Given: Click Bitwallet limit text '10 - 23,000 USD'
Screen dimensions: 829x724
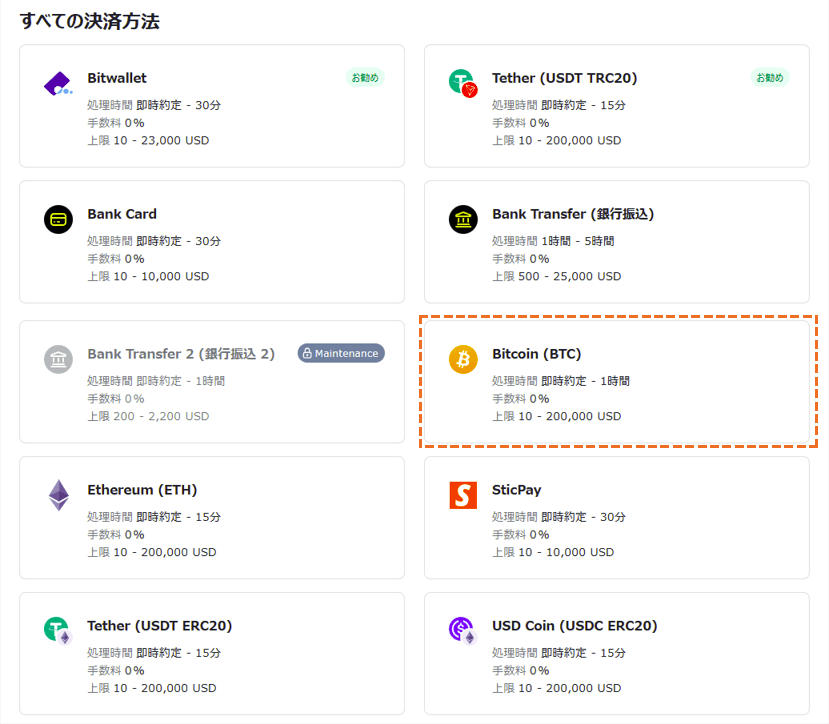Looking at the screenshot, I should 161,140.
